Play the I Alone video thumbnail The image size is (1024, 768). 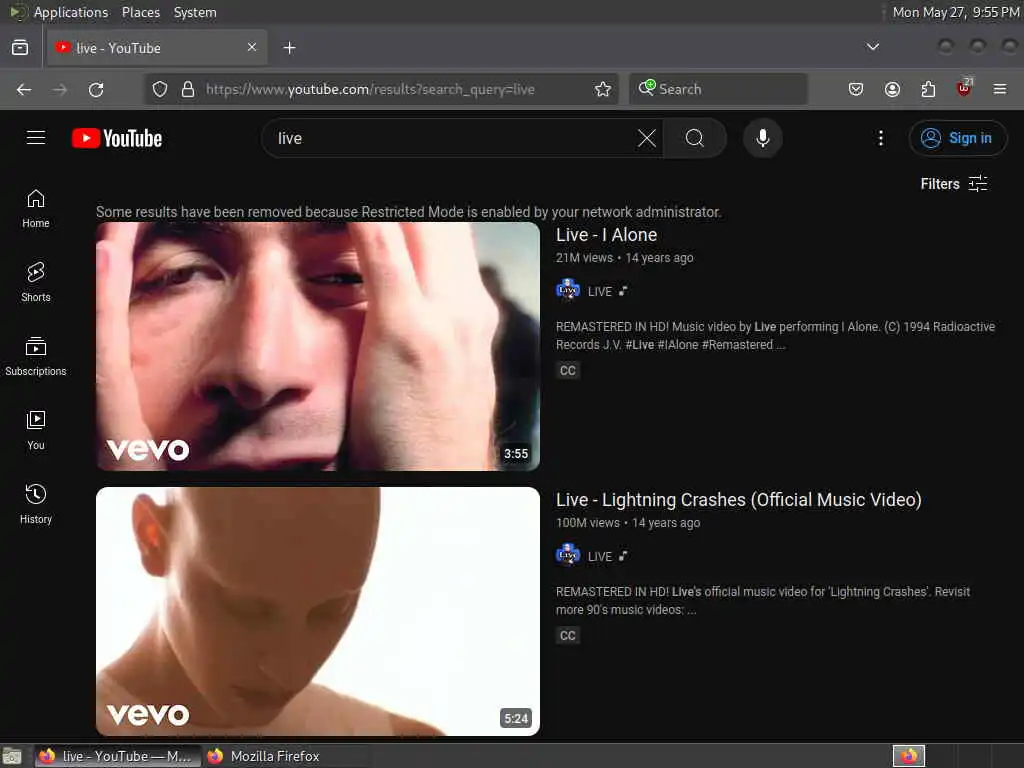[x=317, y=346]
